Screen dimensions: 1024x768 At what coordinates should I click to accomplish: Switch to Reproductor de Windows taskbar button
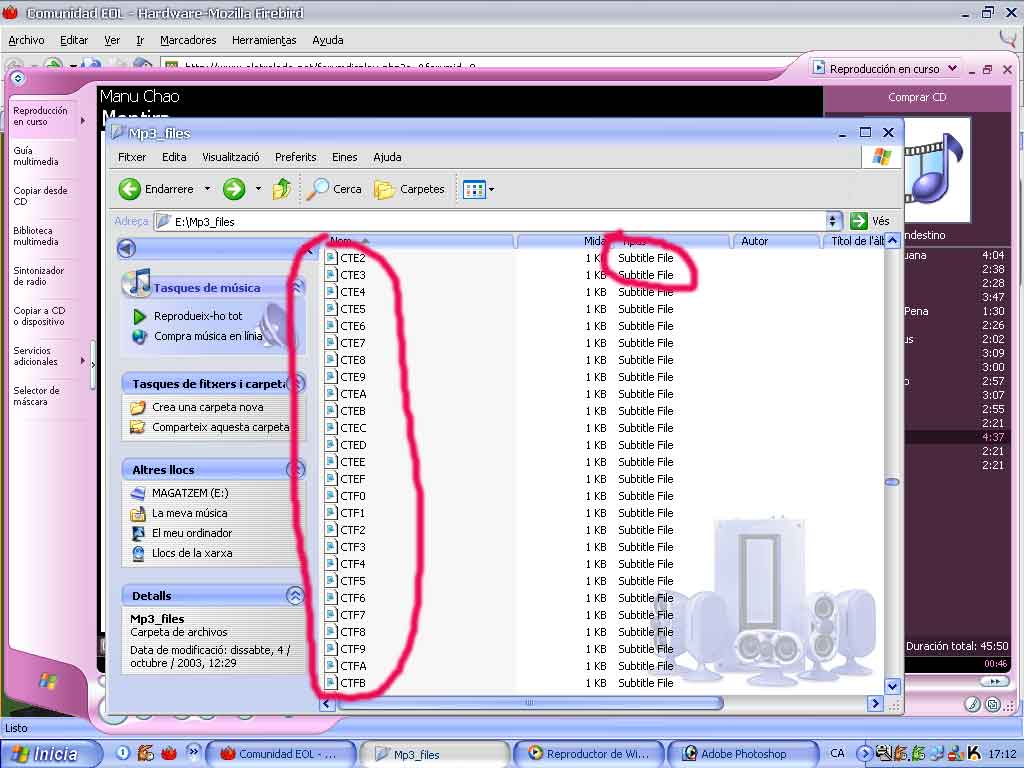tap(589, 754)
